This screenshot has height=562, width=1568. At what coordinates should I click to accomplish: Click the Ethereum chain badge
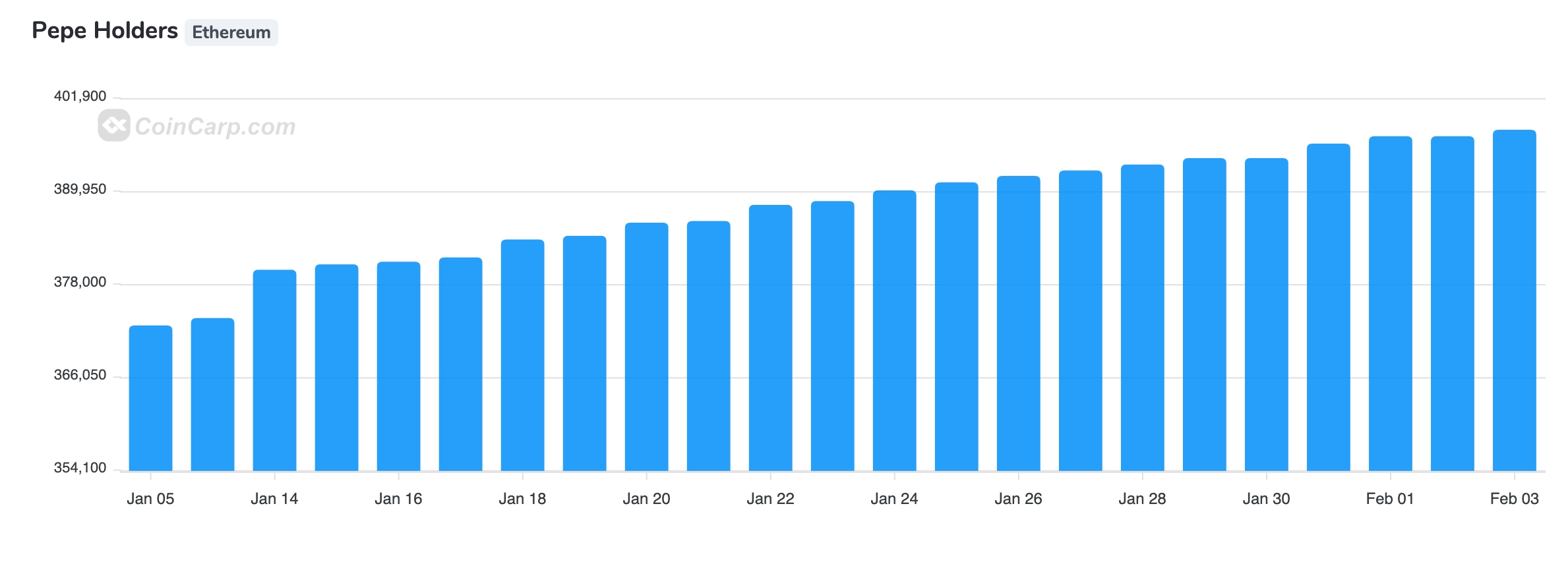231,32
